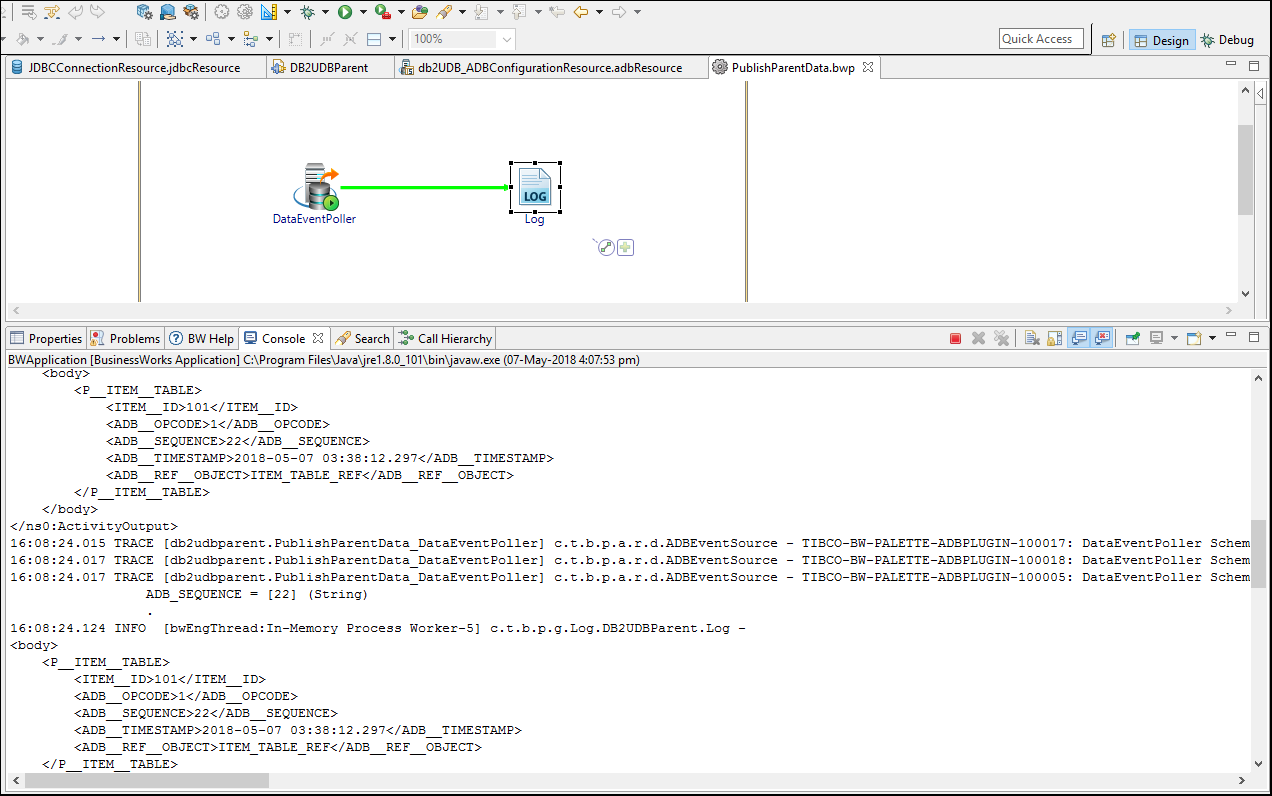
Task: Click the open folder icon in toolbar
Action: (420, 12)
